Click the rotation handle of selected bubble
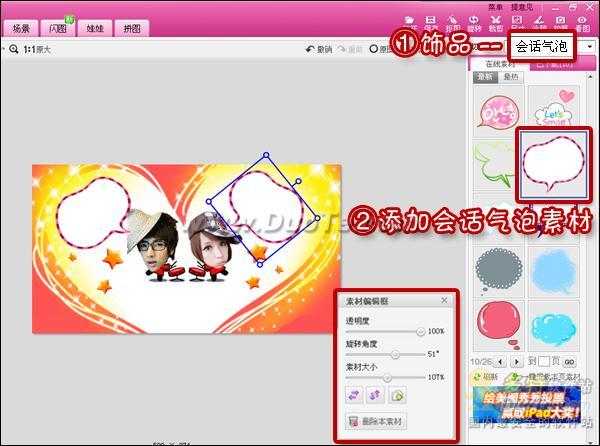Image resolution: width=600 pixels, height=446 pixels. (x=298, y=181)
